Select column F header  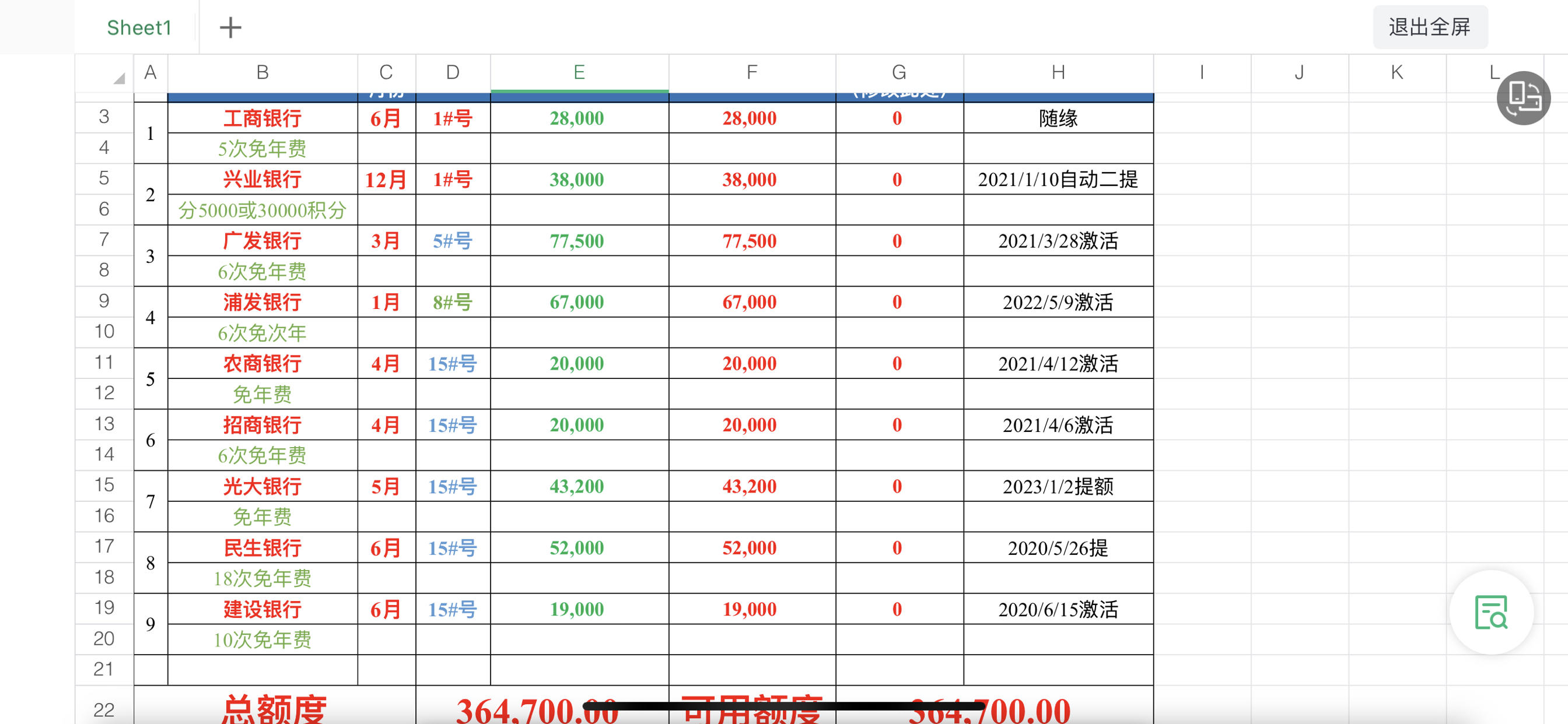pyautogui.click(x=752, y=73)
